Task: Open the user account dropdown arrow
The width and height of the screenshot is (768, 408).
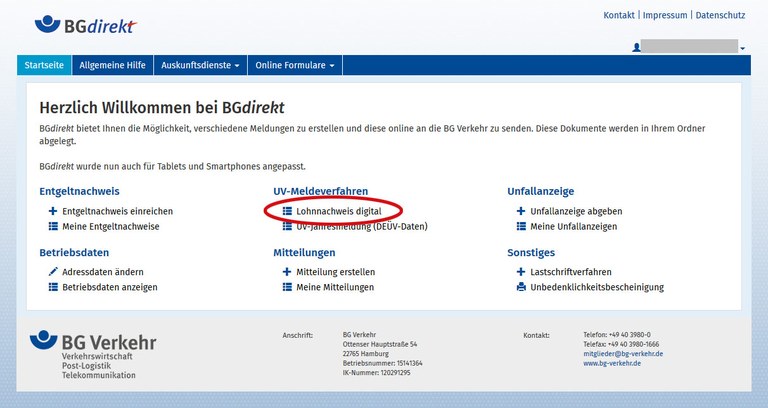Action: [743, 48]
